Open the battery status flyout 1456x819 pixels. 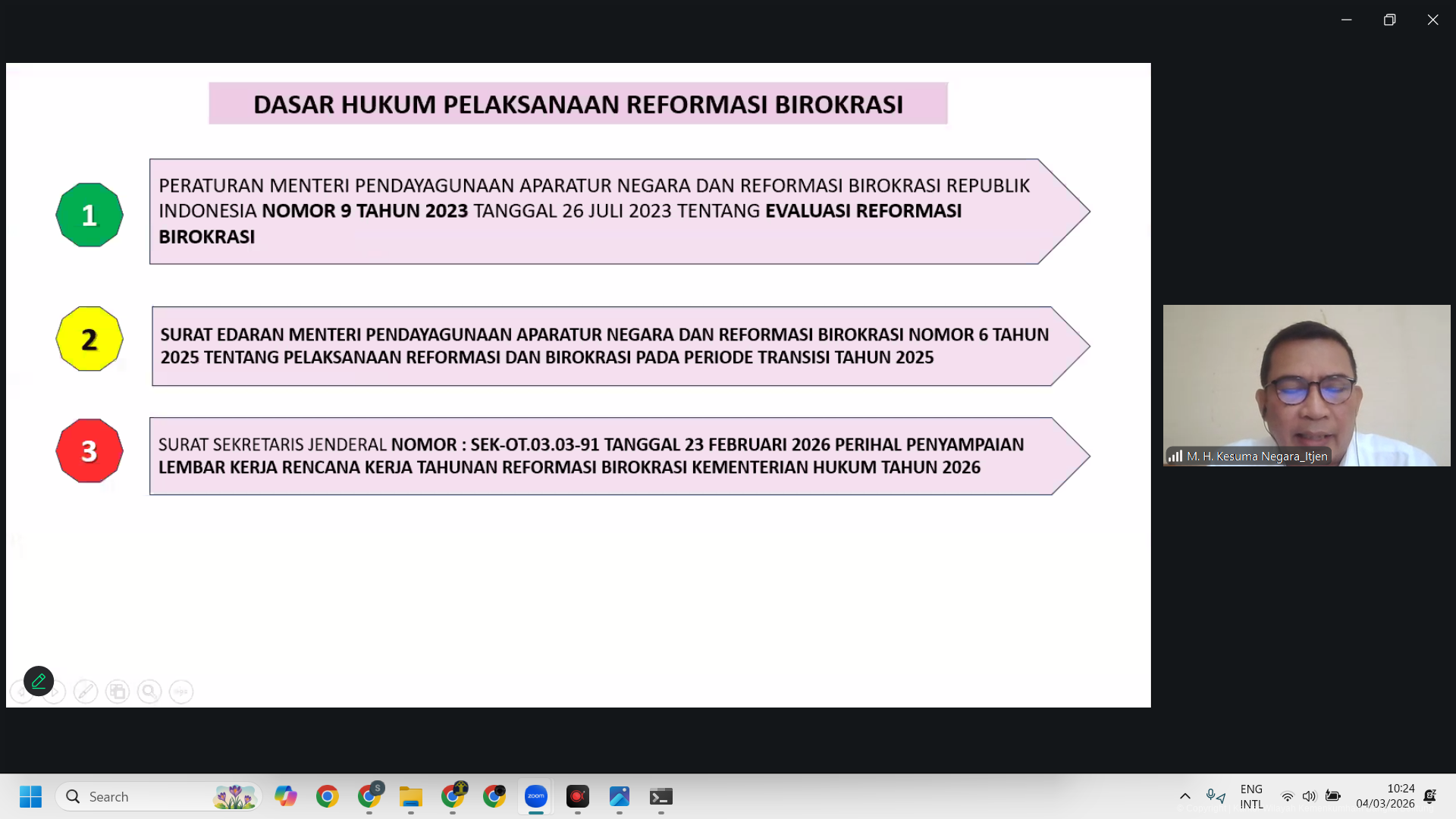coord(1333,796)
